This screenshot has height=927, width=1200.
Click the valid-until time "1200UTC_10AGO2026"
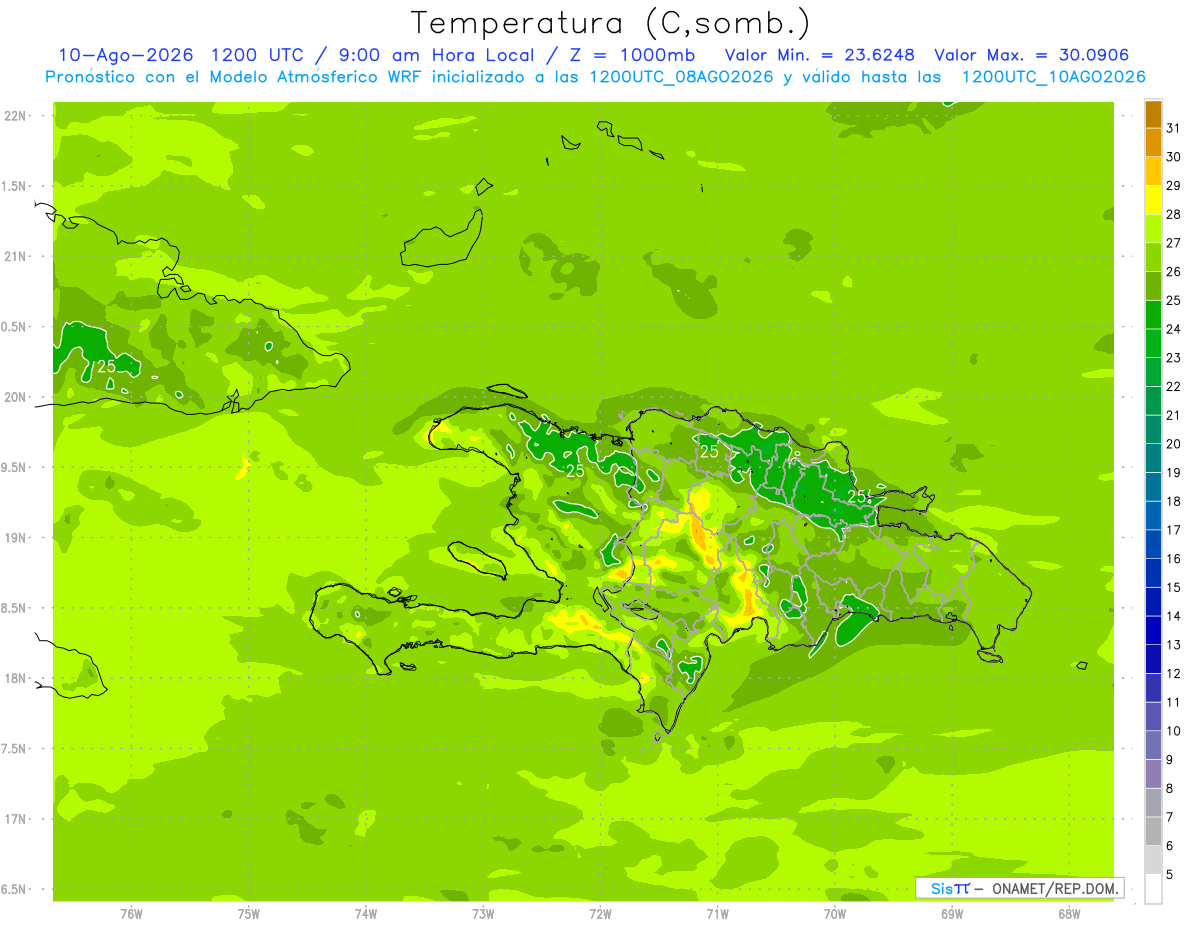coord(1053,77)
